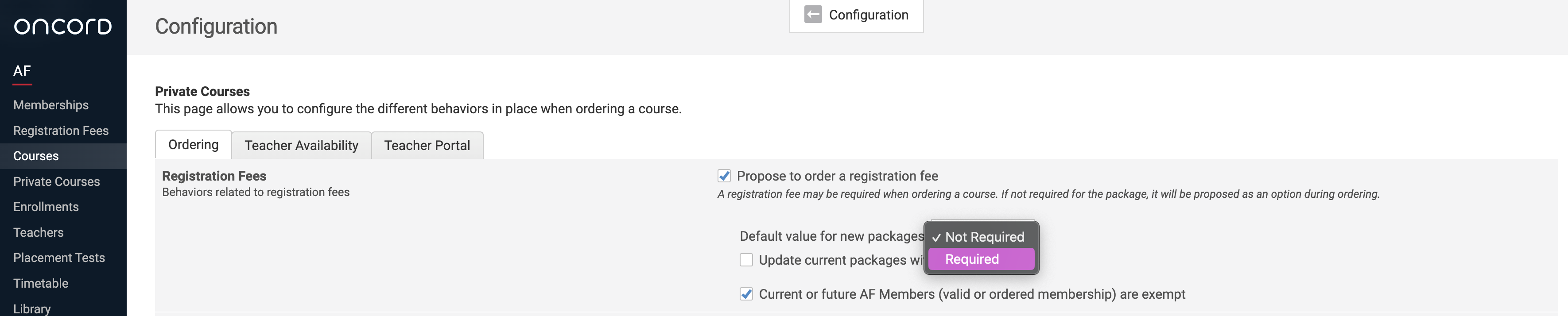
Task: Open Memberships in the sidebar
Action: pos(51,105)
